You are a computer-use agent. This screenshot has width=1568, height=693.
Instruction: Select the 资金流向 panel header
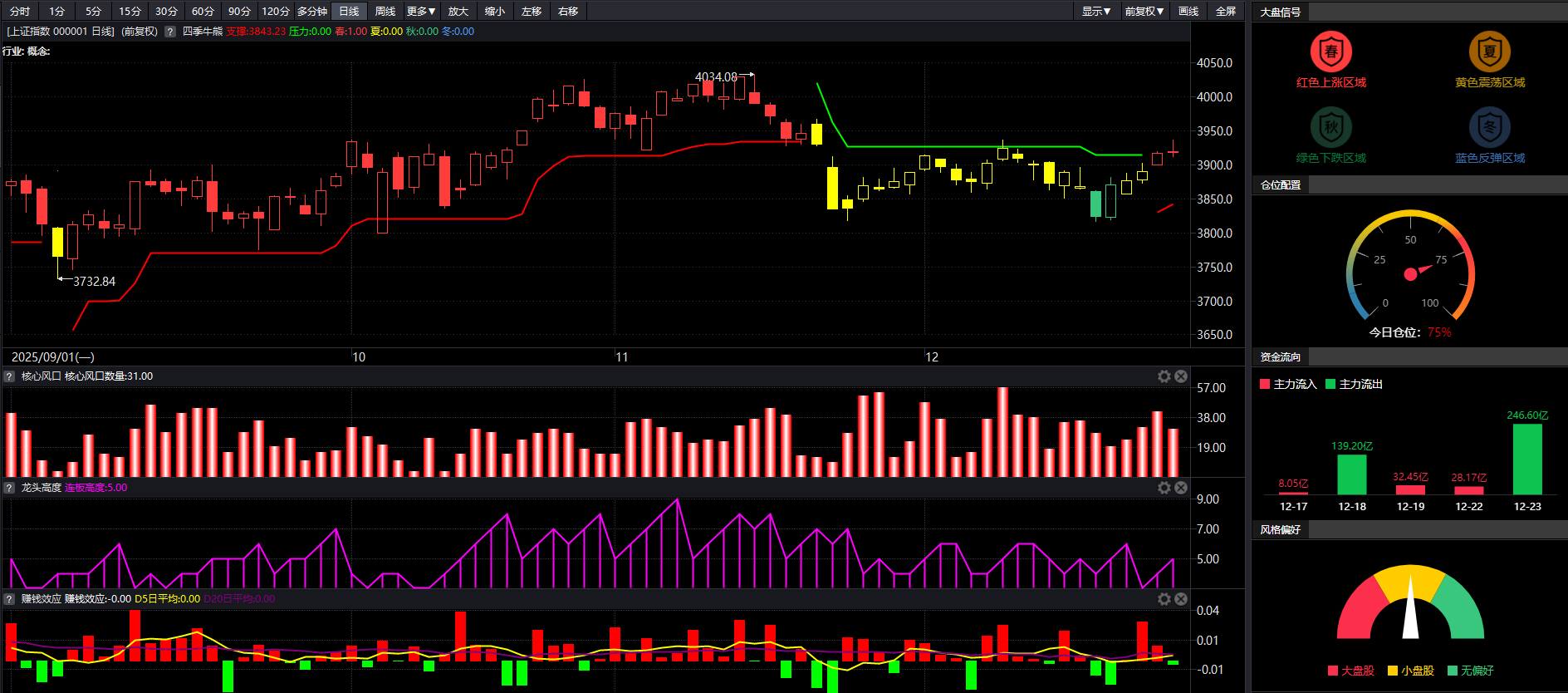[1281, 357]
